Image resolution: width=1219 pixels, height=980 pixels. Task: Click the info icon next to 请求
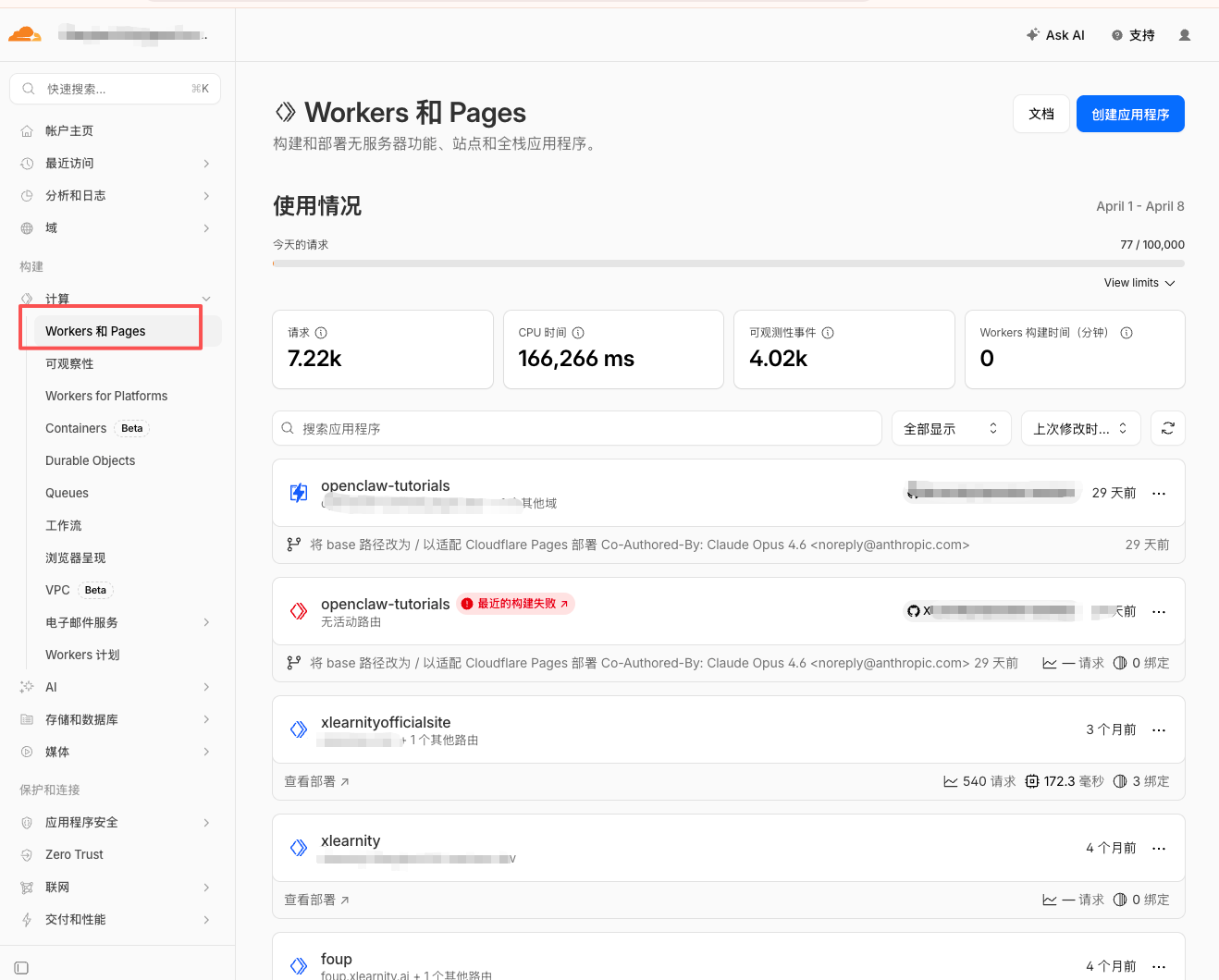pyautogui.click(x=321, y=333)
